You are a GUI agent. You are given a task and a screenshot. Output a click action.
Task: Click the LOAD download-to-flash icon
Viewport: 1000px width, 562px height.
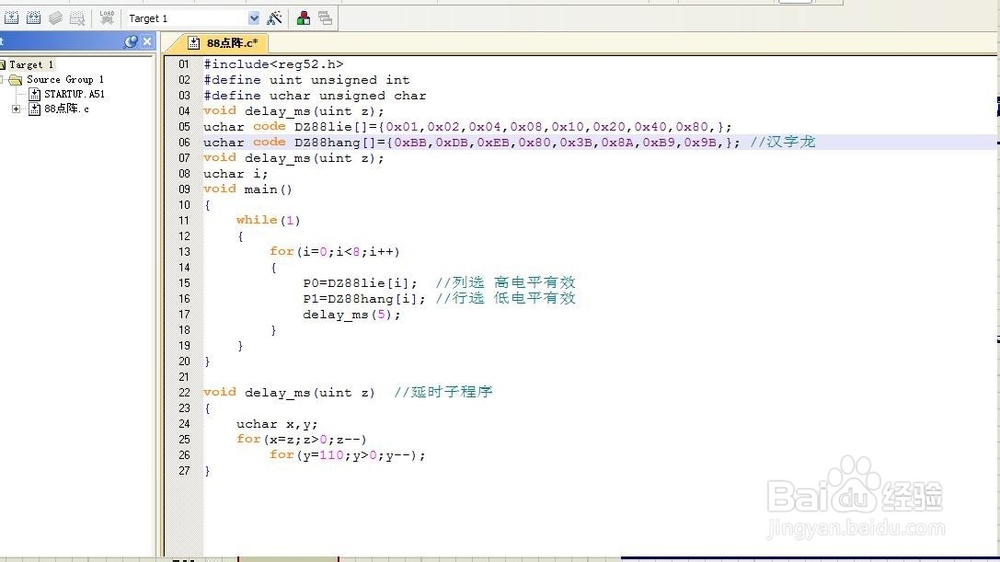[107, 18]
